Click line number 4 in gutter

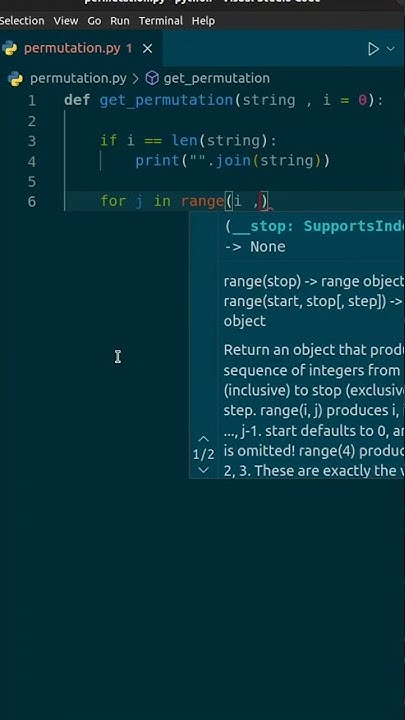[32, 162]
